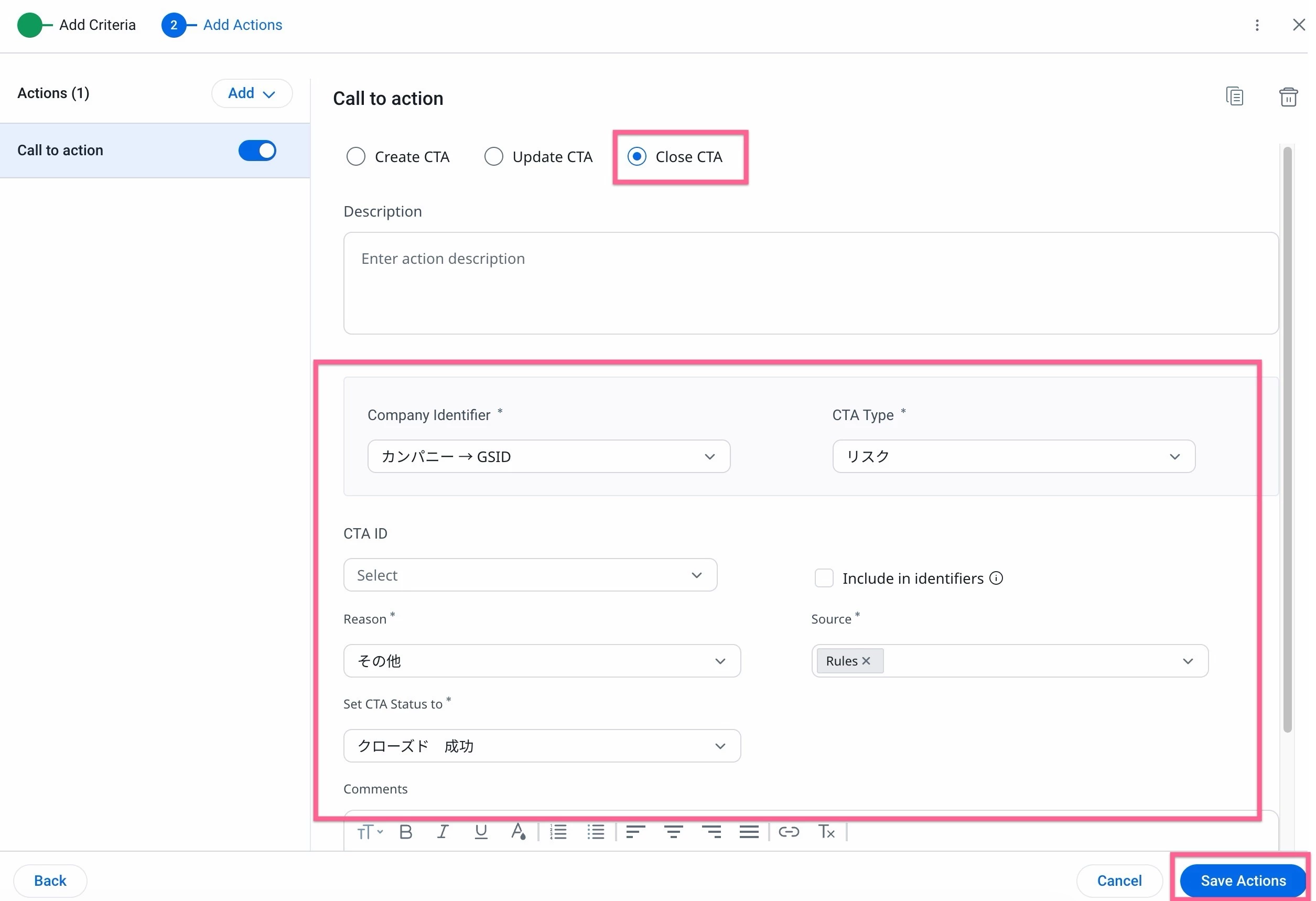This screenshot has width=1316, height=901.
Task: Open the three-dot more options menu
Action: [x=1257, y=25]
